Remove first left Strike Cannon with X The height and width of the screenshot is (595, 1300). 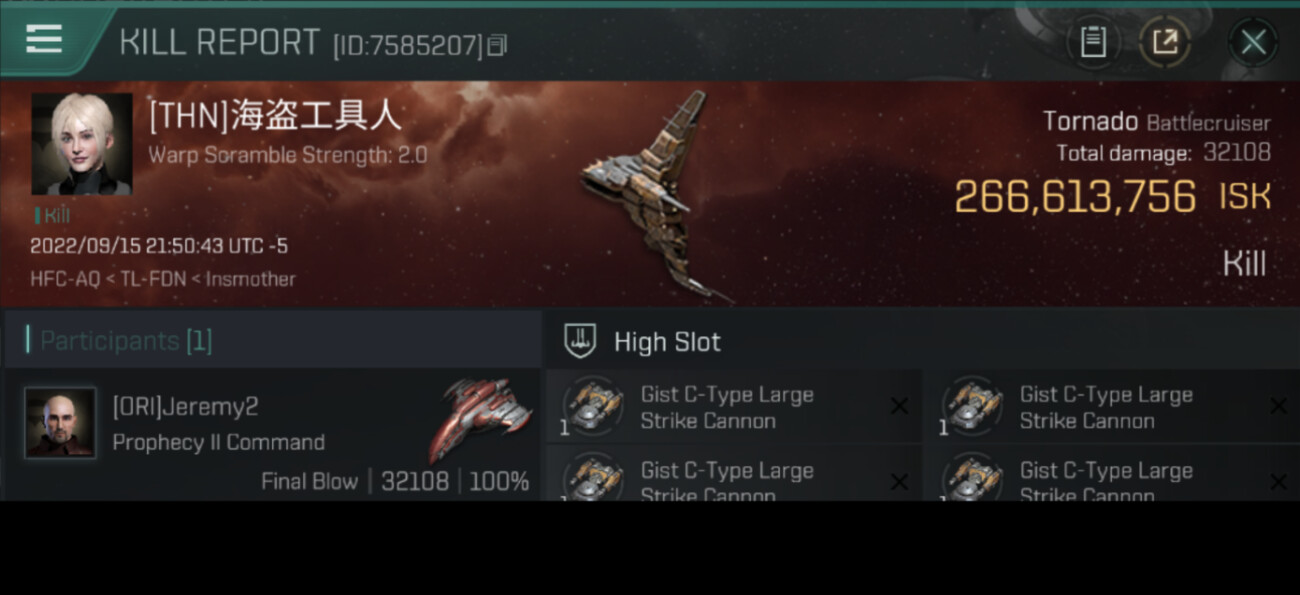(x=899, y=406)
